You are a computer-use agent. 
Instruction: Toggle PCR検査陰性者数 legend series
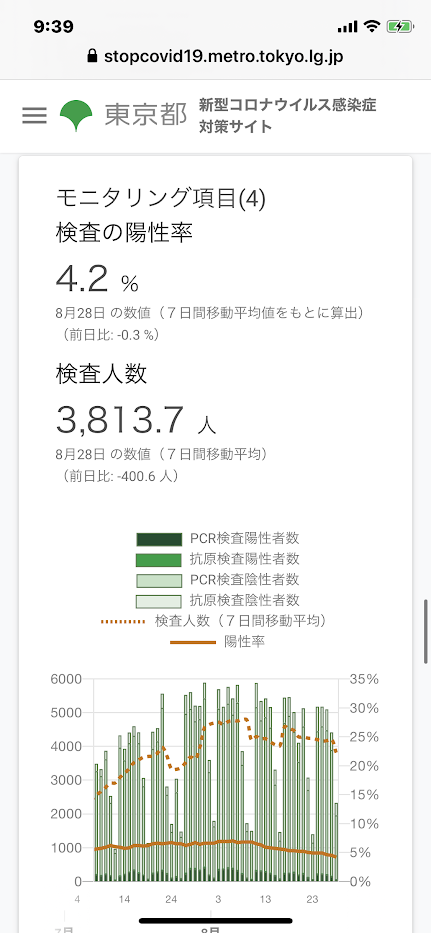[218, 580]
